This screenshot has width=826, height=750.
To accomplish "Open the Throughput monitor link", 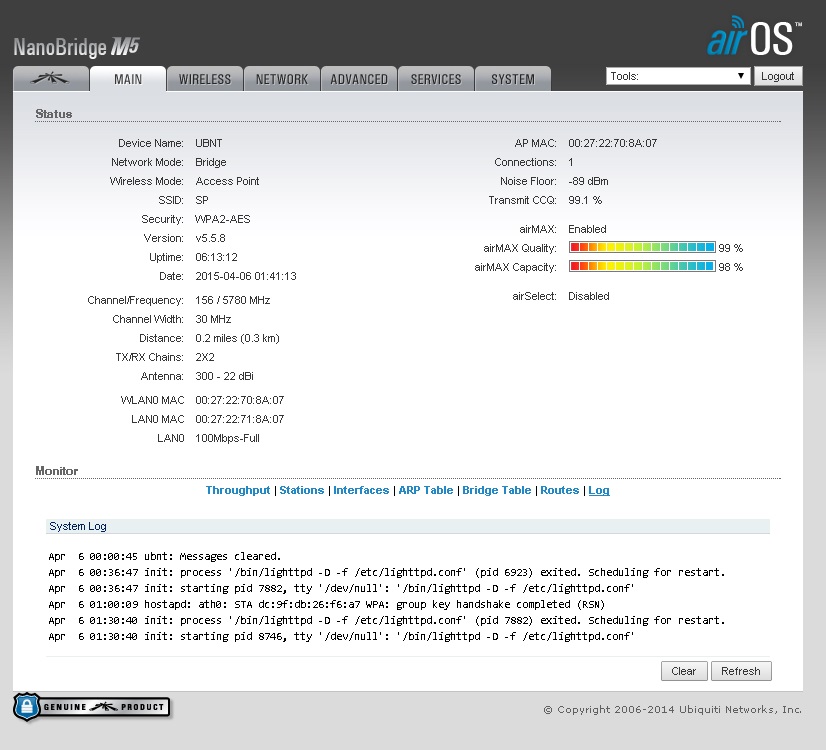I will [x=238, y=490].
